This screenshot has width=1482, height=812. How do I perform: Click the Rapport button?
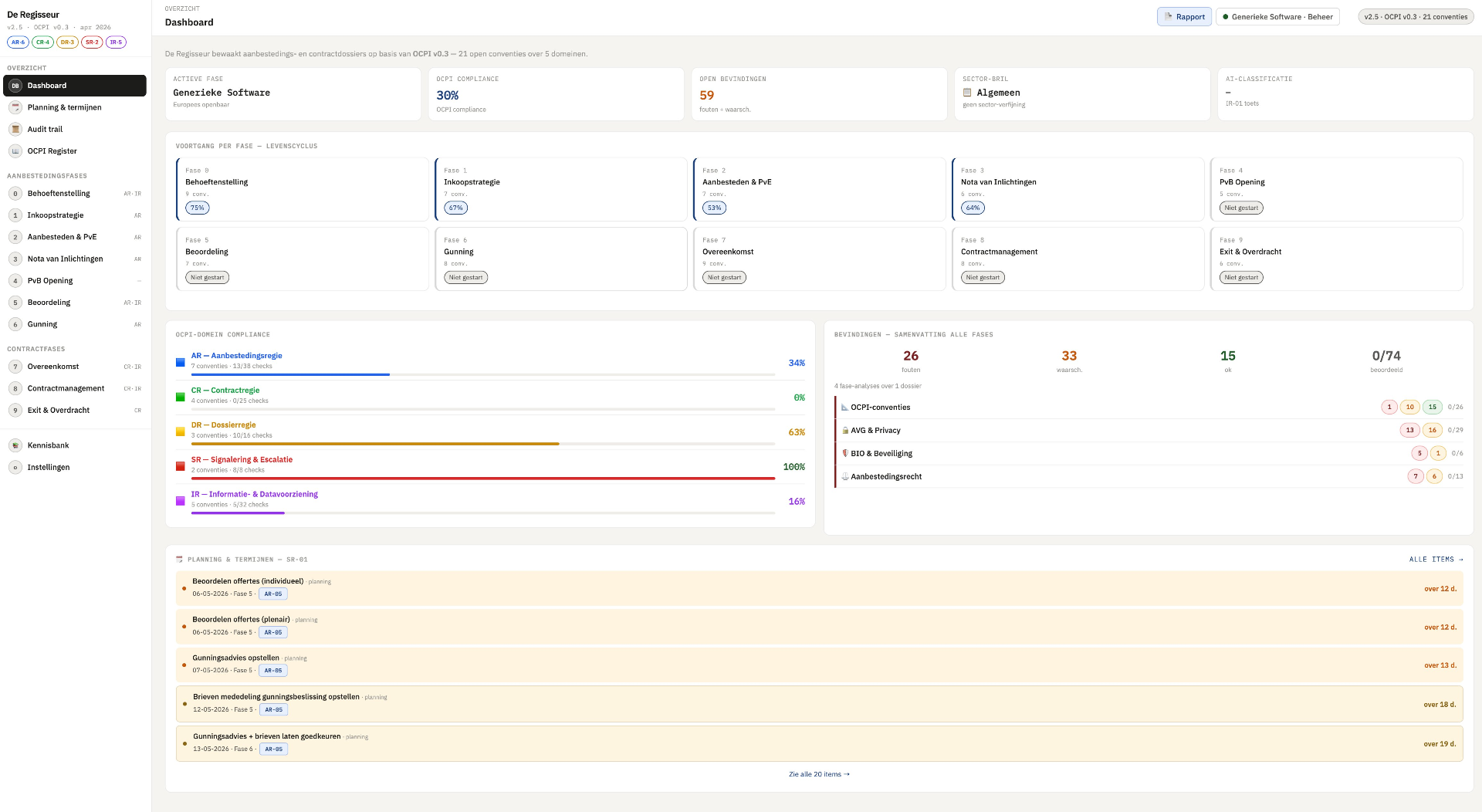[x=1184, y=17]
